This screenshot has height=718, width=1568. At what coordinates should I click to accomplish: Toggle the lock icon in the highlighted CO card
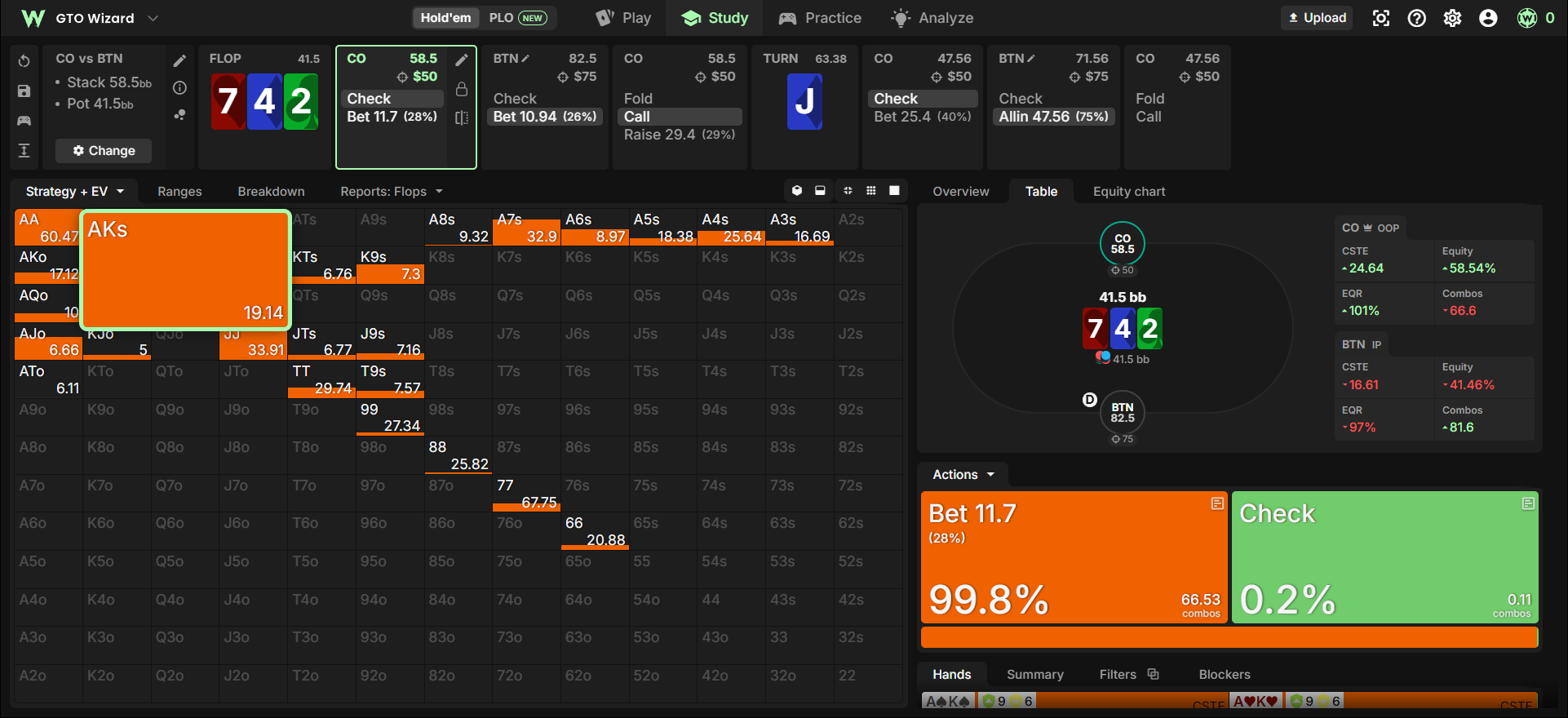[x=462, y=89]
